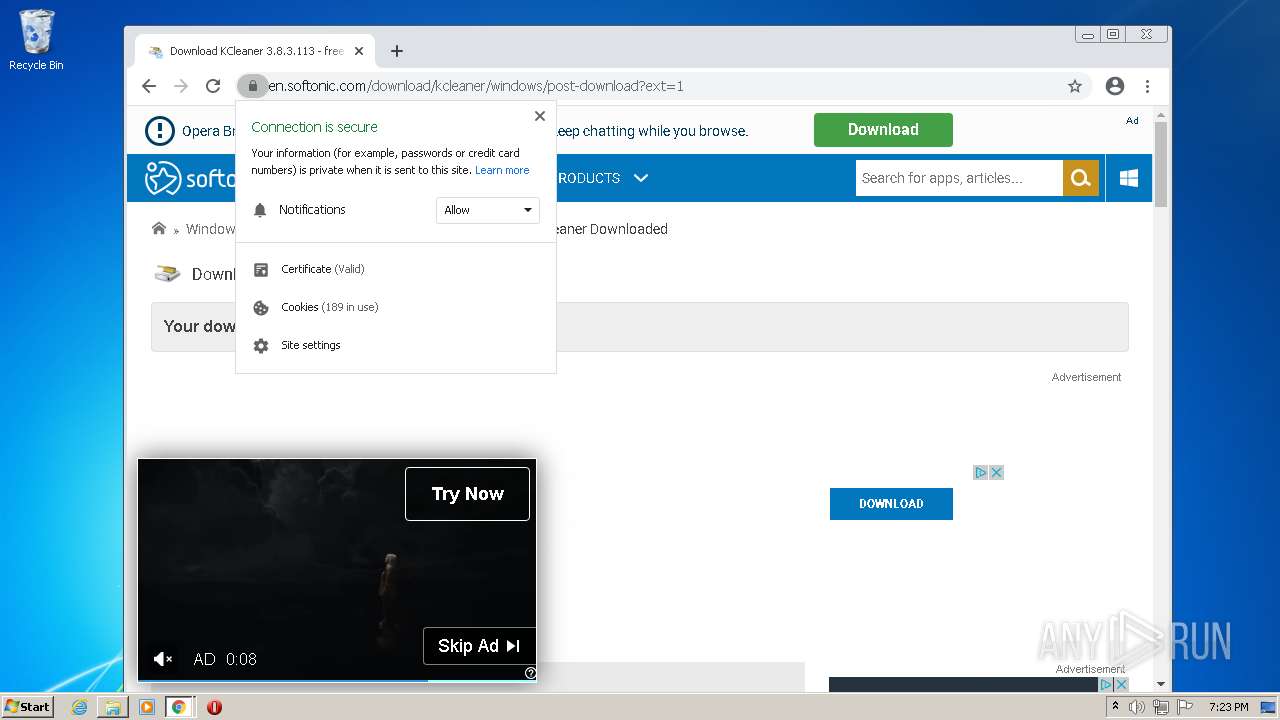Open Cookies (189 in use)
Screen dimensions: 1280x720
point(329,307)
